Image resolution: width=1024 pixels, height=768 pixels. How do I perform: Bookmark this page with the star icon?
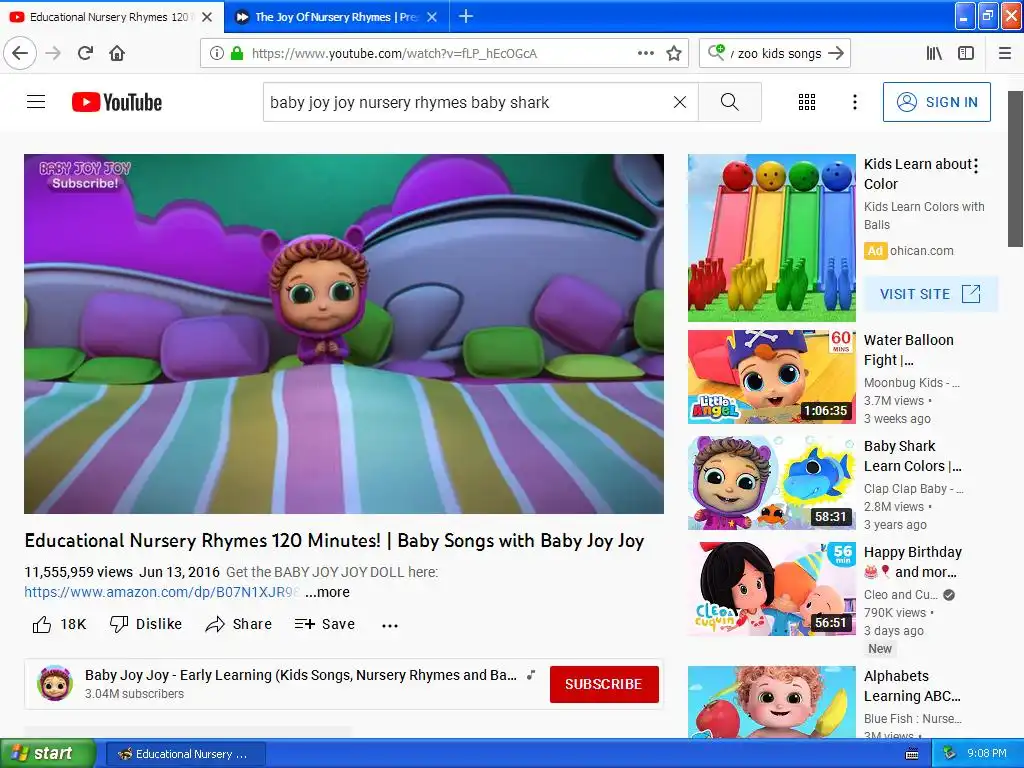674,53
